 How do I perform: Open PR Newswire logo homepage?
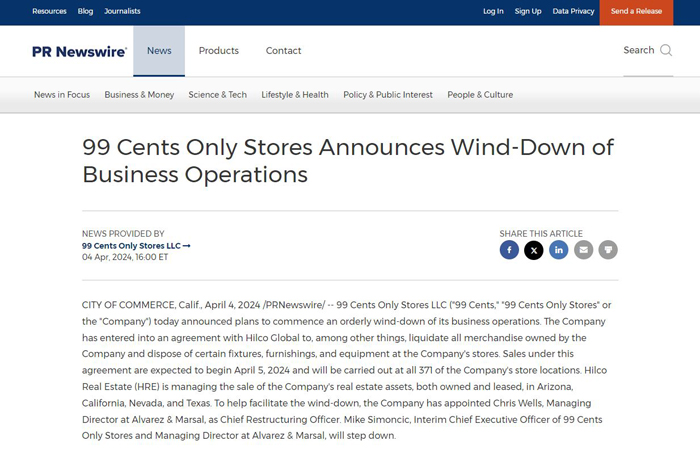79,52
